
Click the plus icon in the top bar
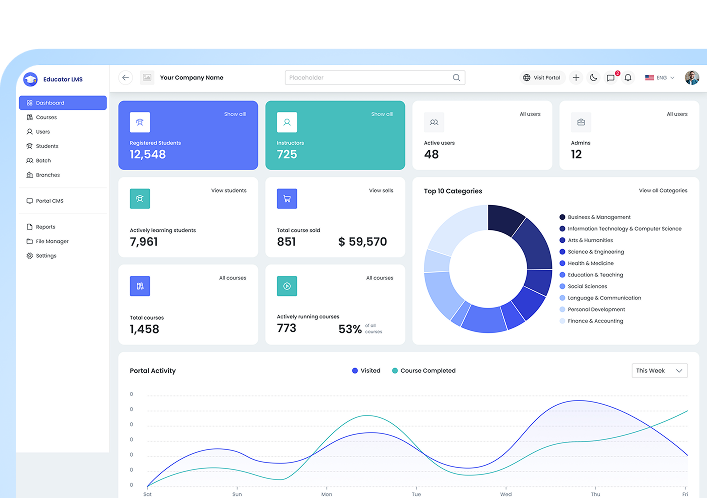coord(576,78)
